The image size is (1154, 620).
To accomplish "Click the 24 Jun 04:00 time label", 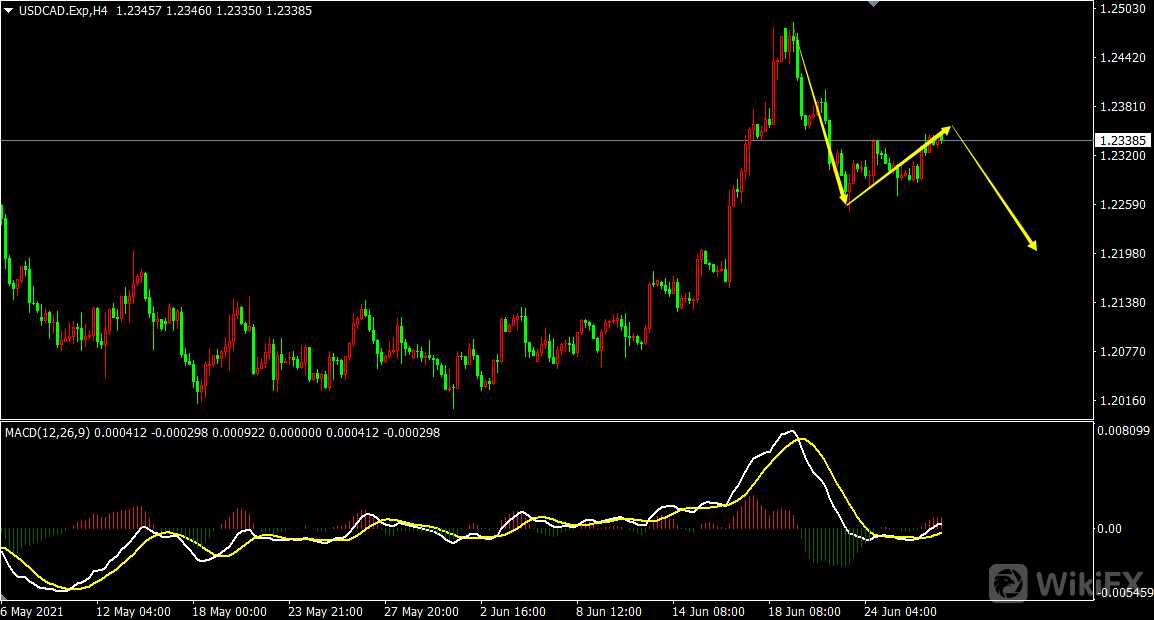I will coord(901,611).
